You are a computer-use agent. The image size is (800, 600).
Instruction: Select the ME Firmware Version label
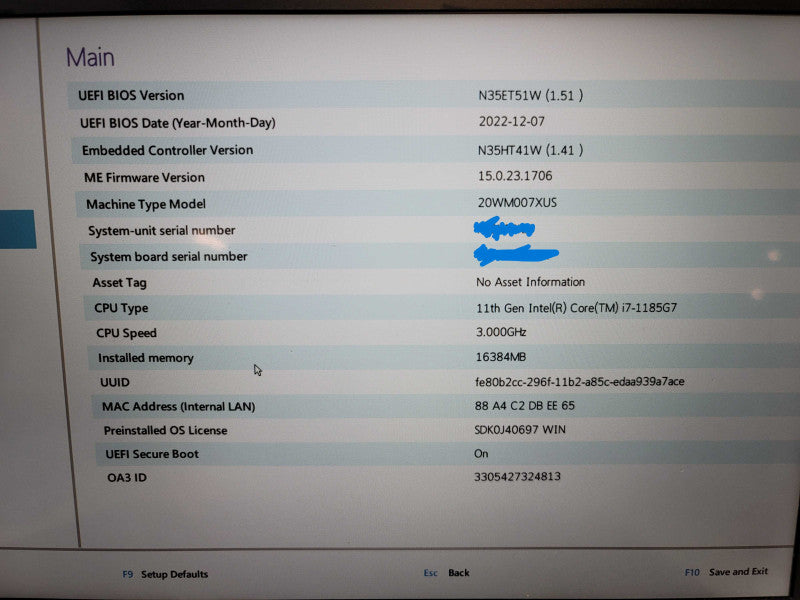144,178
